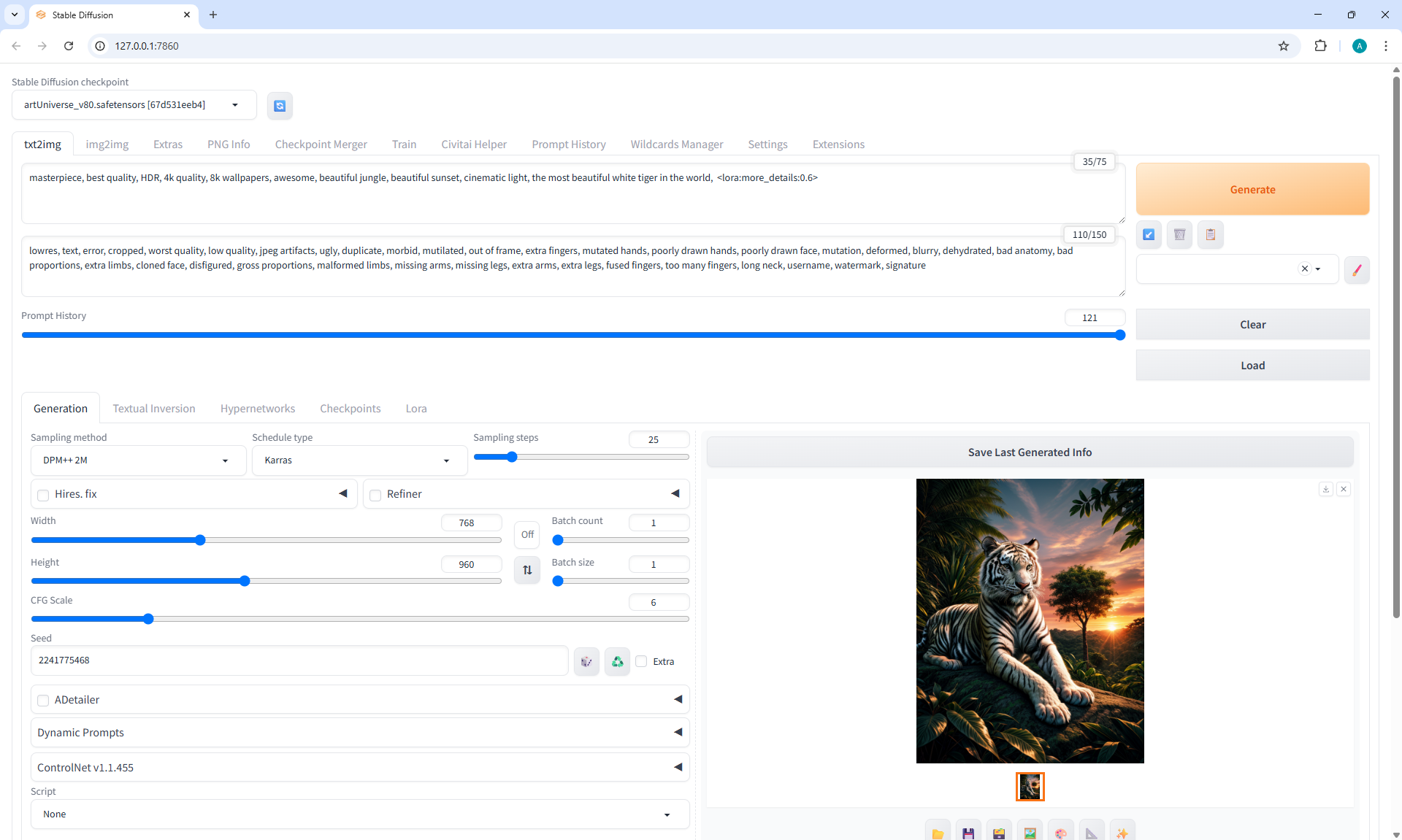Expand the ControlNet v1.1.455 section

coord(359,767)
